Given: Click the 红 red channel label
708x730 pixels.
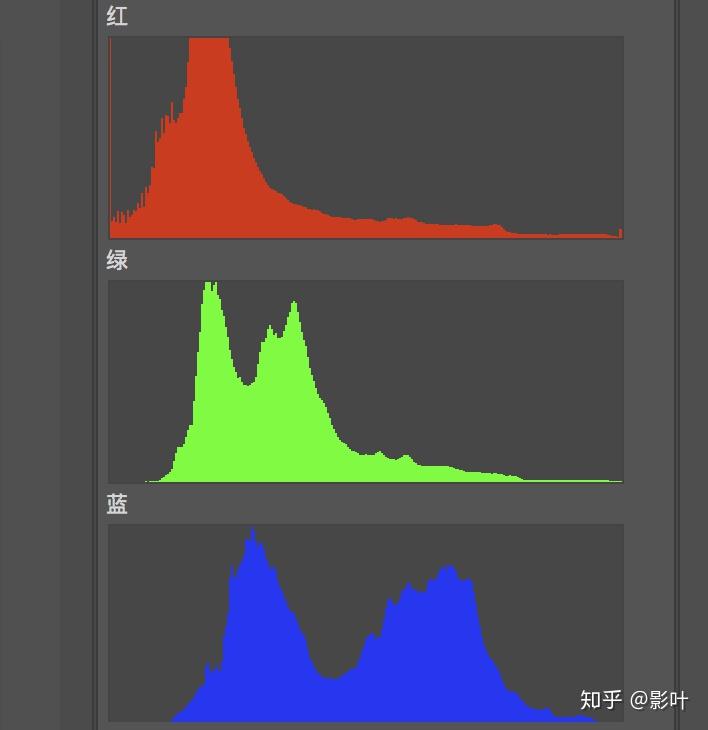Looking at the screenshot, I should tap(117, 16).
